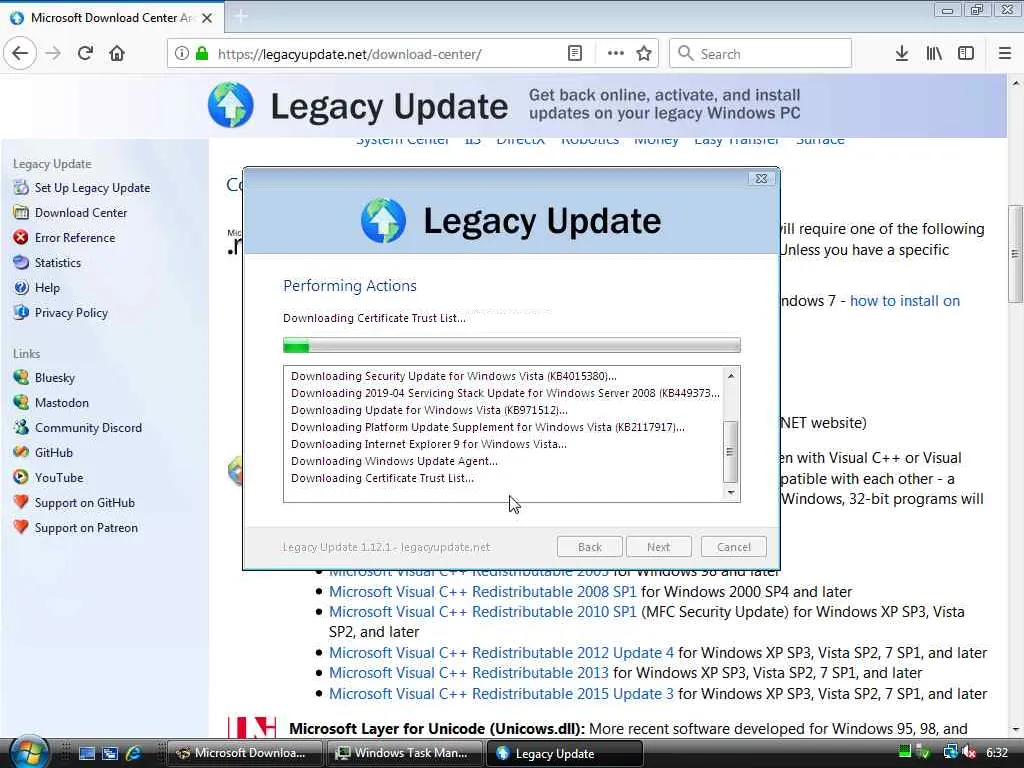Click the Download Center sidebar icon
1024x768 pixels.
[22, 212]
